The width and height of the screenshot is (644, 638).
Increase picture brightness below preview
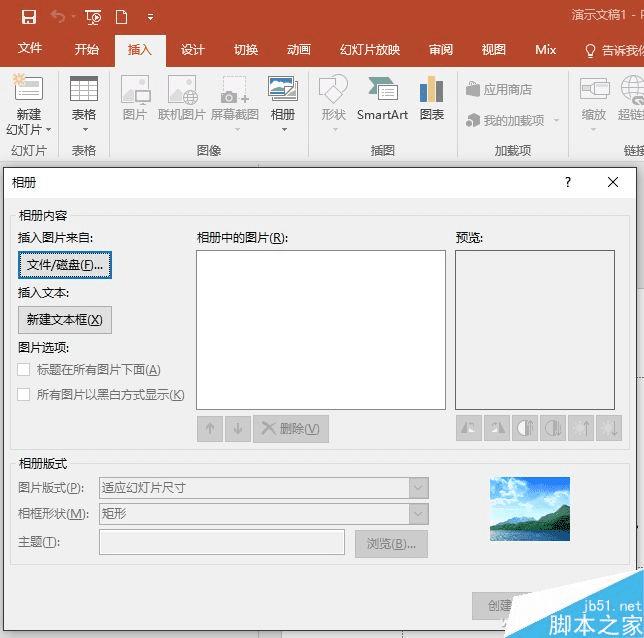point(581,428)
